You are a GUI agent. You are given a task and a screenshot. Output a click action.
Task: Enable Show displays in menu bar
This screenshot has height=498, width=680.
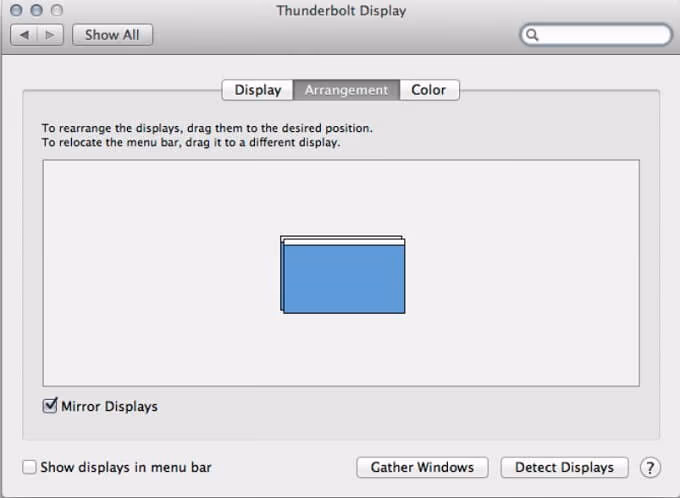point(29,467)
